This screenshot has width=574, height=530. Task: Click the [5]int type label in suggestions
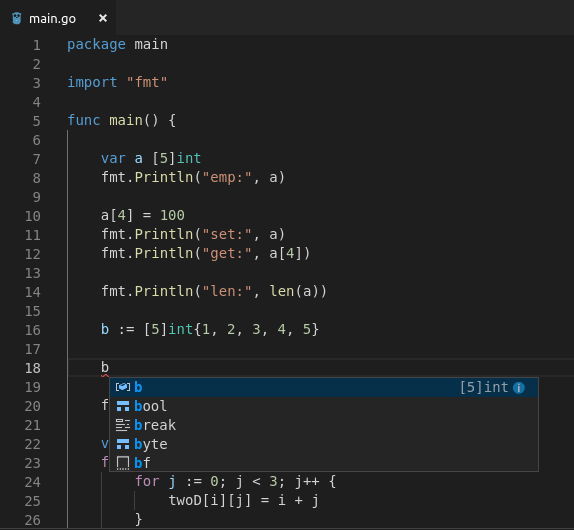pos(484,387)
